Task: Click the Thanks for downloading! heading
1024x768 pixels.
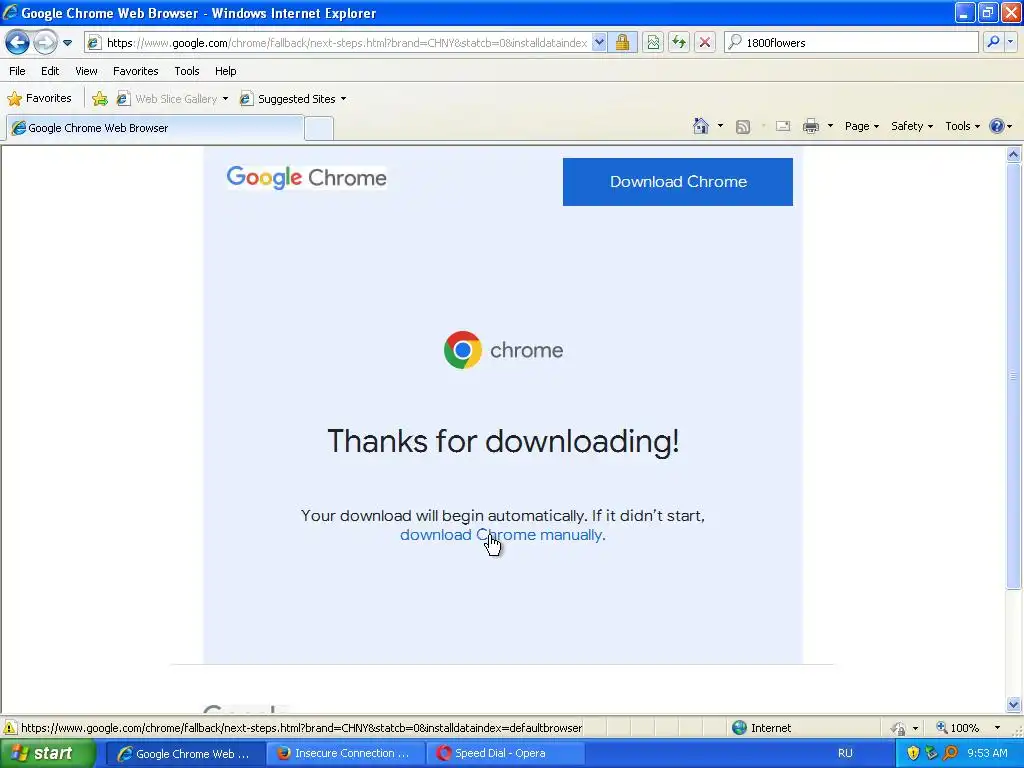Action: coord(503,442)
